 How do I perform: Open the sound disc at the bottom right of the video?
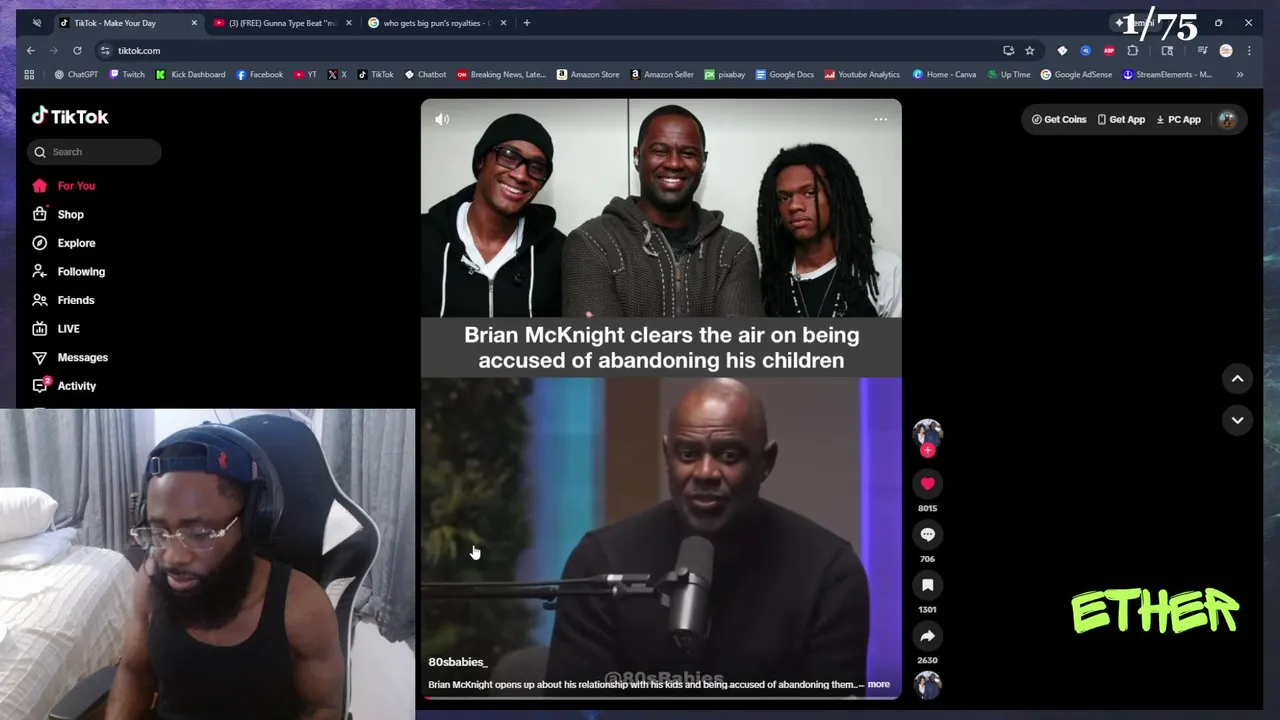[x=927, y=684]
